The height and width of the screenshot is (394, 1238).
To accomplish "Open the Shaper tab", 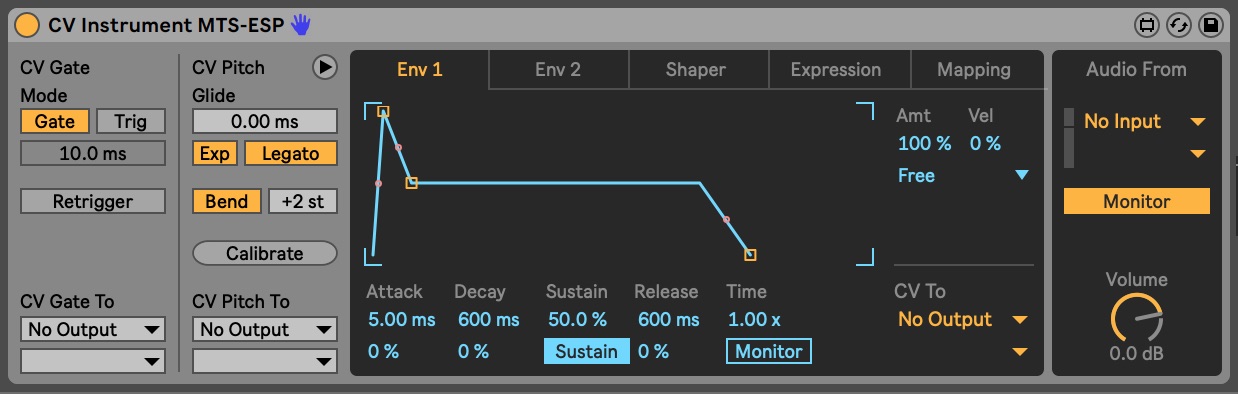I will [696, 70].
